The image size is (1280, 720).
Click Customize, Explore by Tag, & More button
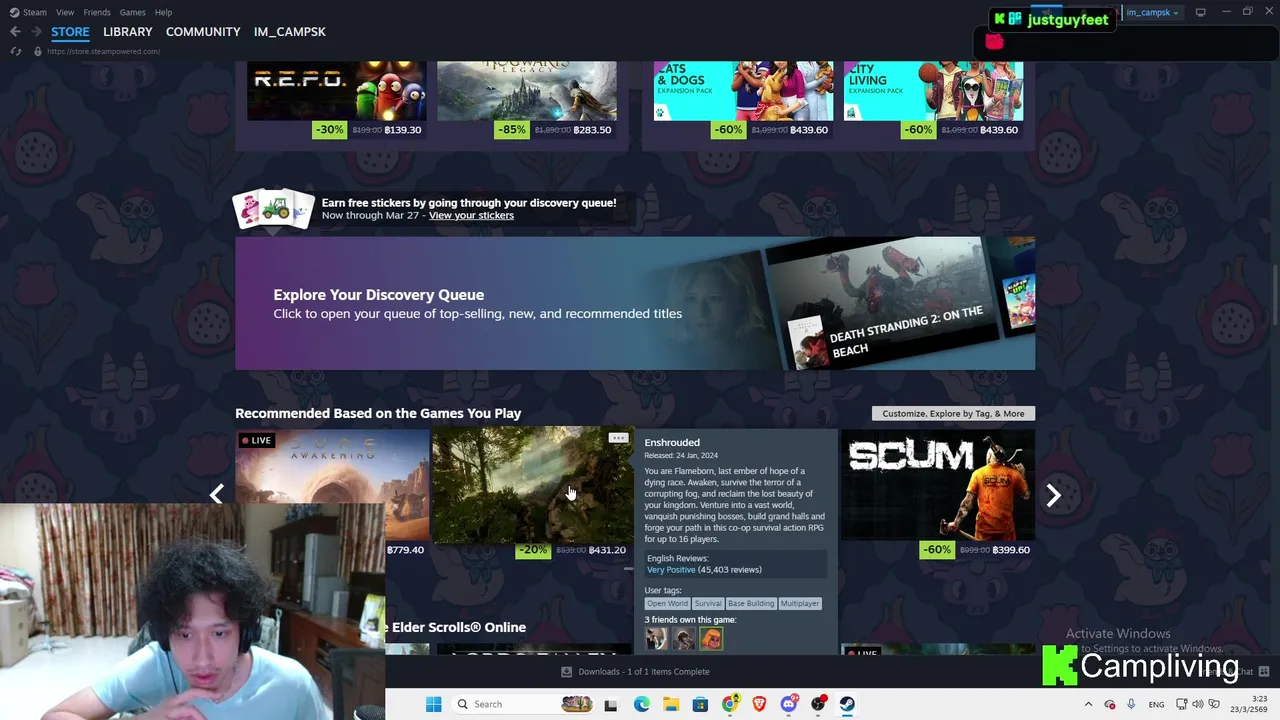[953, 413]
